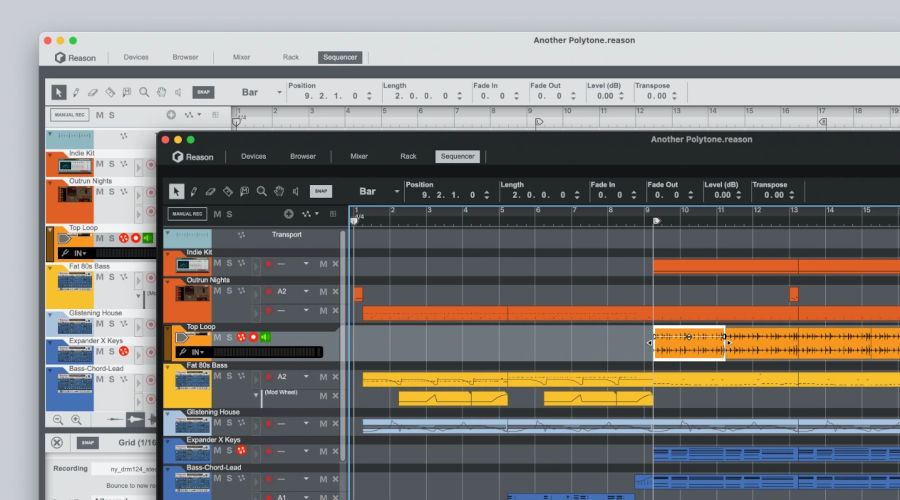Click Expander X Keys red automation icon

[x=241, y=451]
